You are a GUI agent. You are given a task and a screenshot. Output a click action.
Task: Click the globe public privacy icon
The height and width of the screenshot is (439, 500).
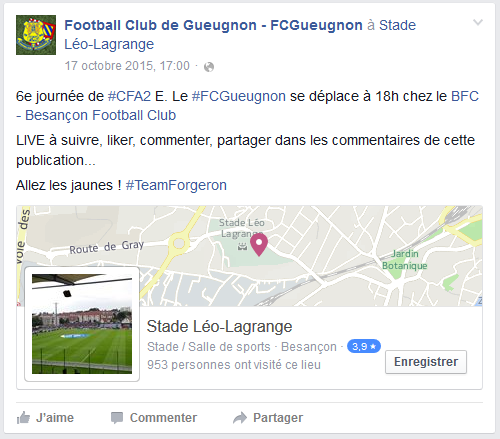[209, 67]
